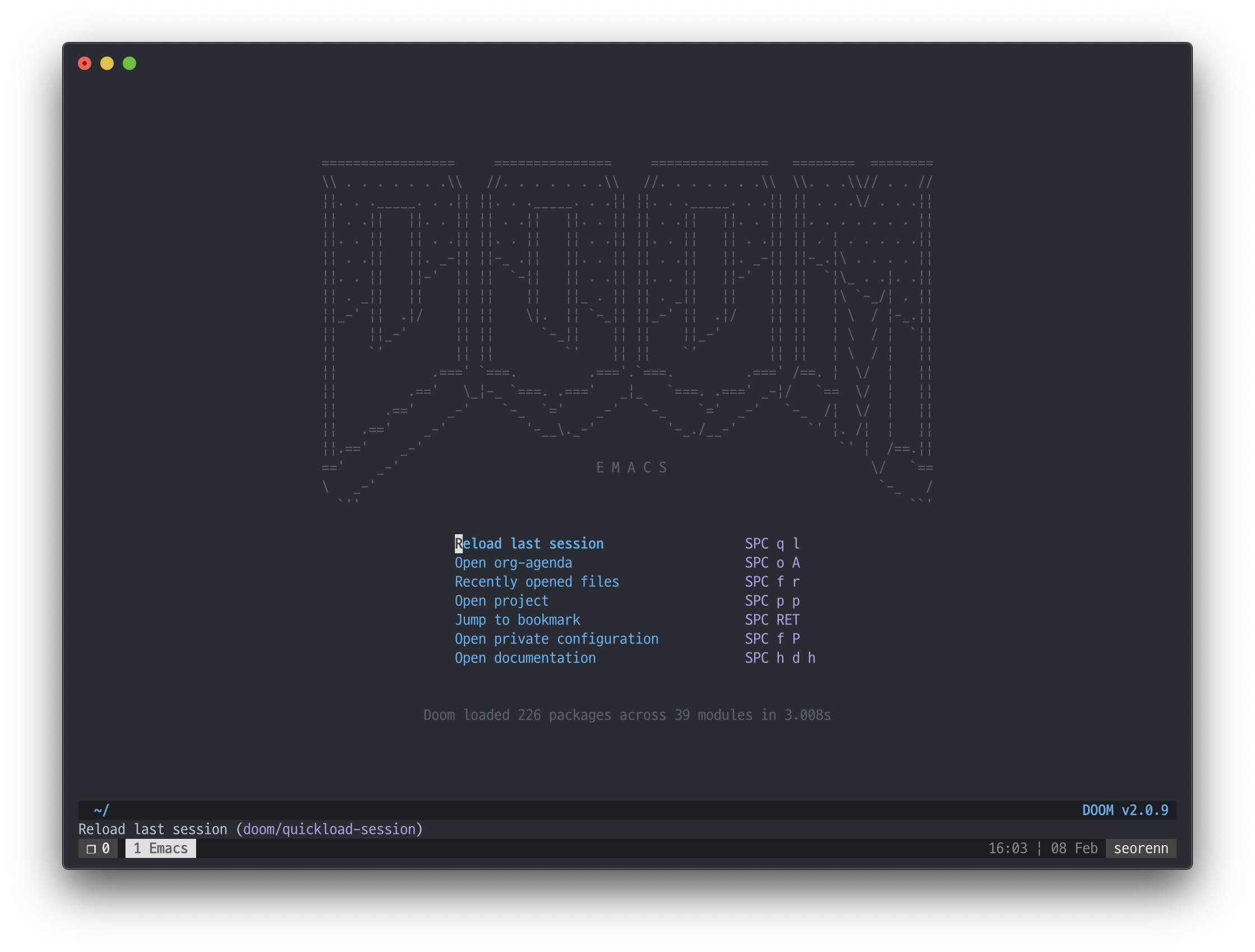Click the ~/ directory in modeline

(x=101, y=810)
